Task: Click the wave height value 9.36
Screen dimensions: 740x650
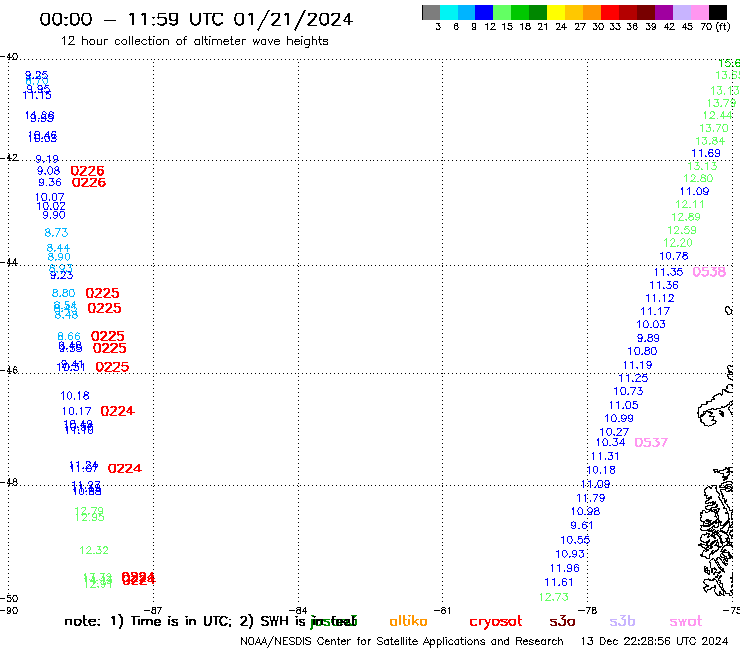Action: [50, 182]
